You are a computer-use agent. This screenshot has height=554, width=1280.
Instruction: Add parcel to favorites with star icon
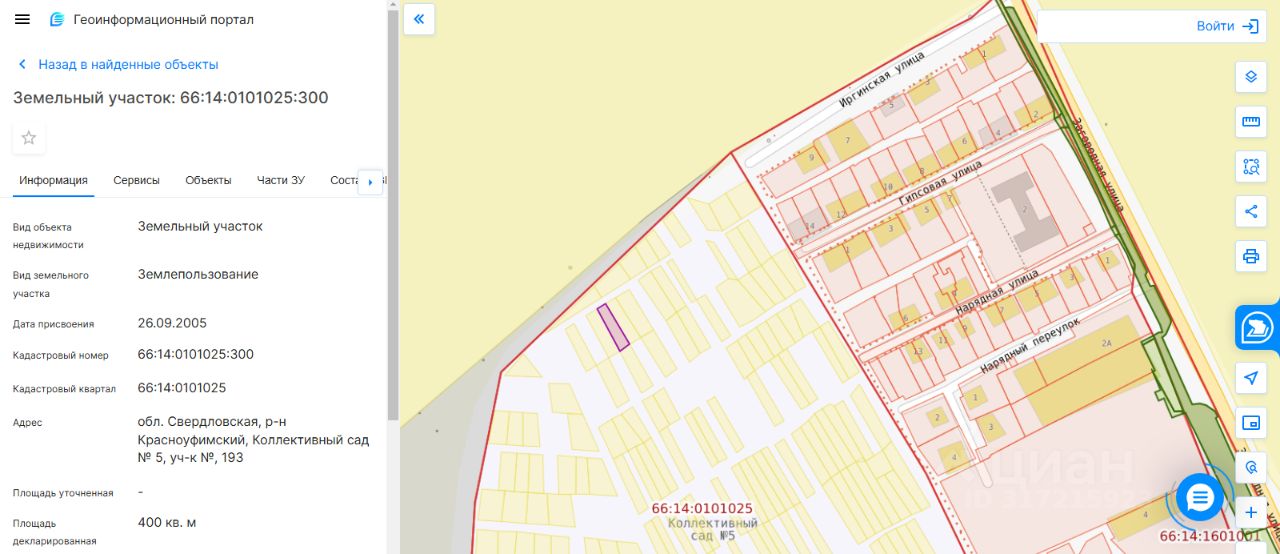29,138
